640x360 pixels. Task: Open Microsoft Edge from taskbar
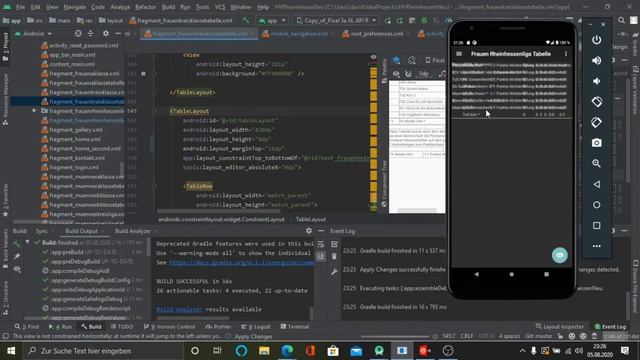[x=287, y=351]
